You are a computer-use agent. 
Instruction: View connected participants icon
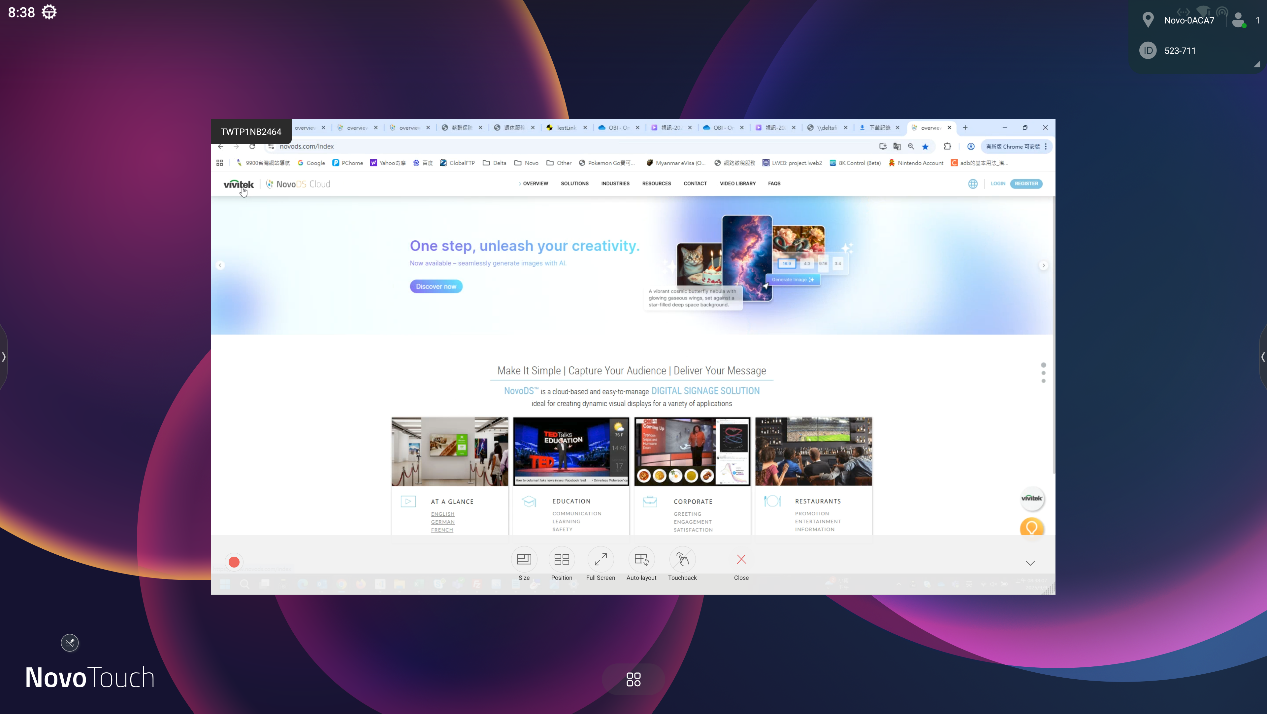[x=1239, y=20]
